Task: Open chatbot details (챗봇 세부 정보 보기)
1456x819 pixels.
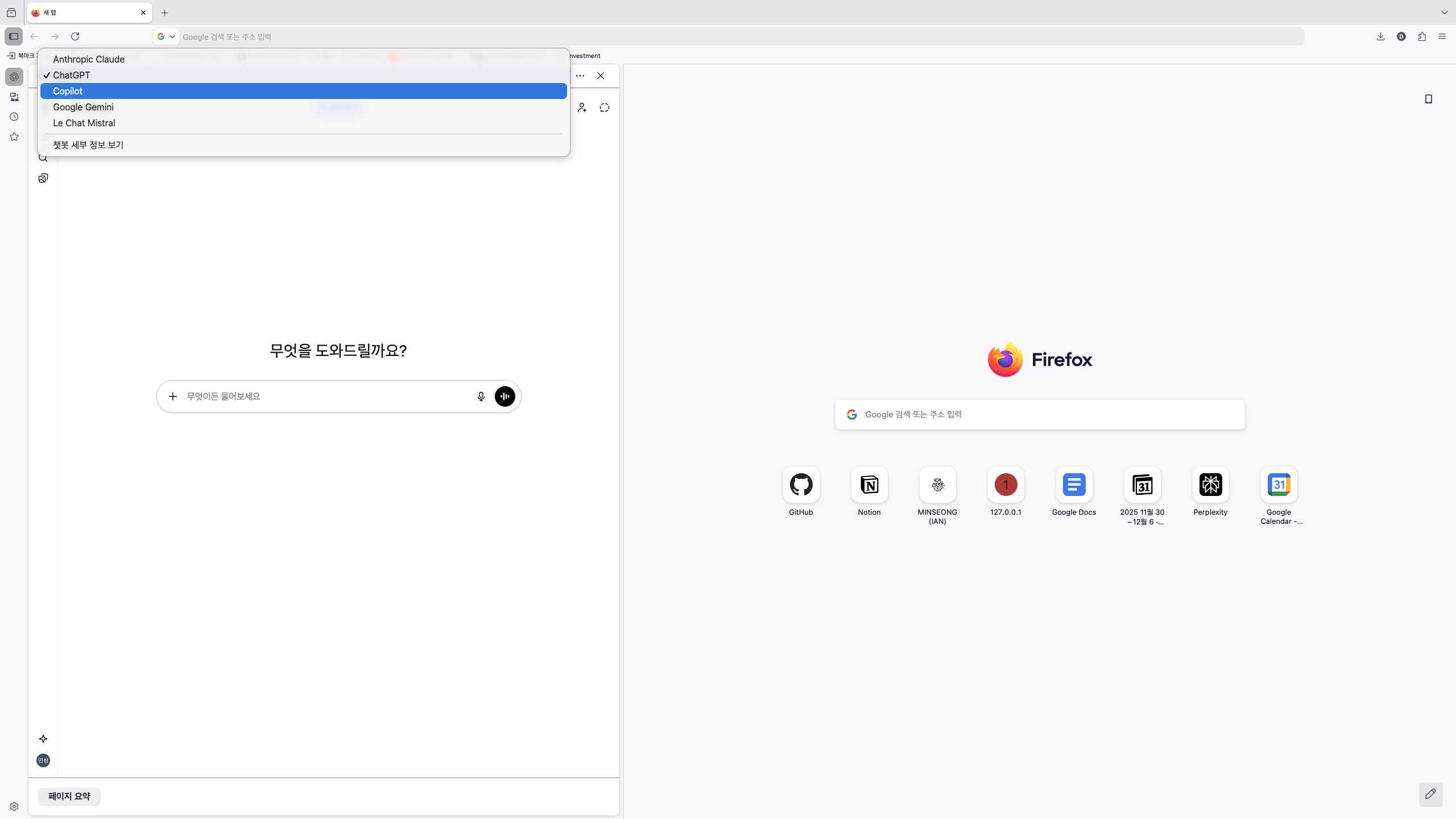Action: tap(88, 144)
